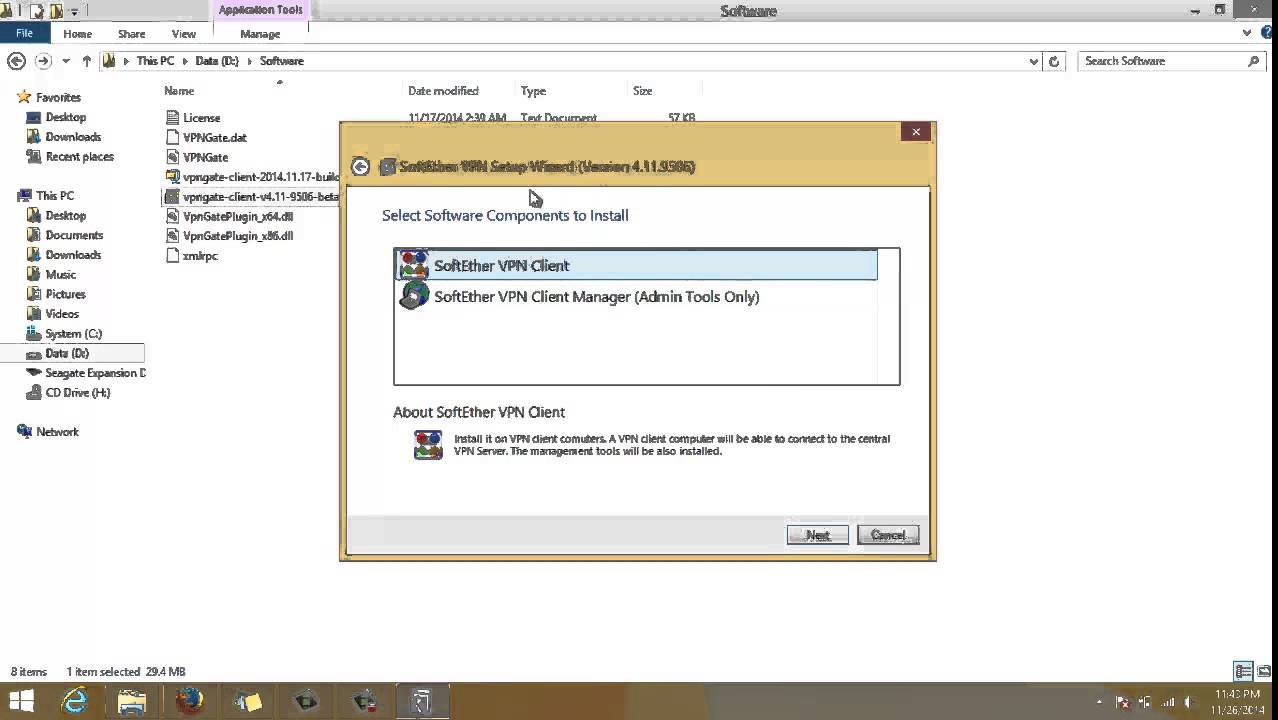Go up one folder level

click(x=87, y=61)
